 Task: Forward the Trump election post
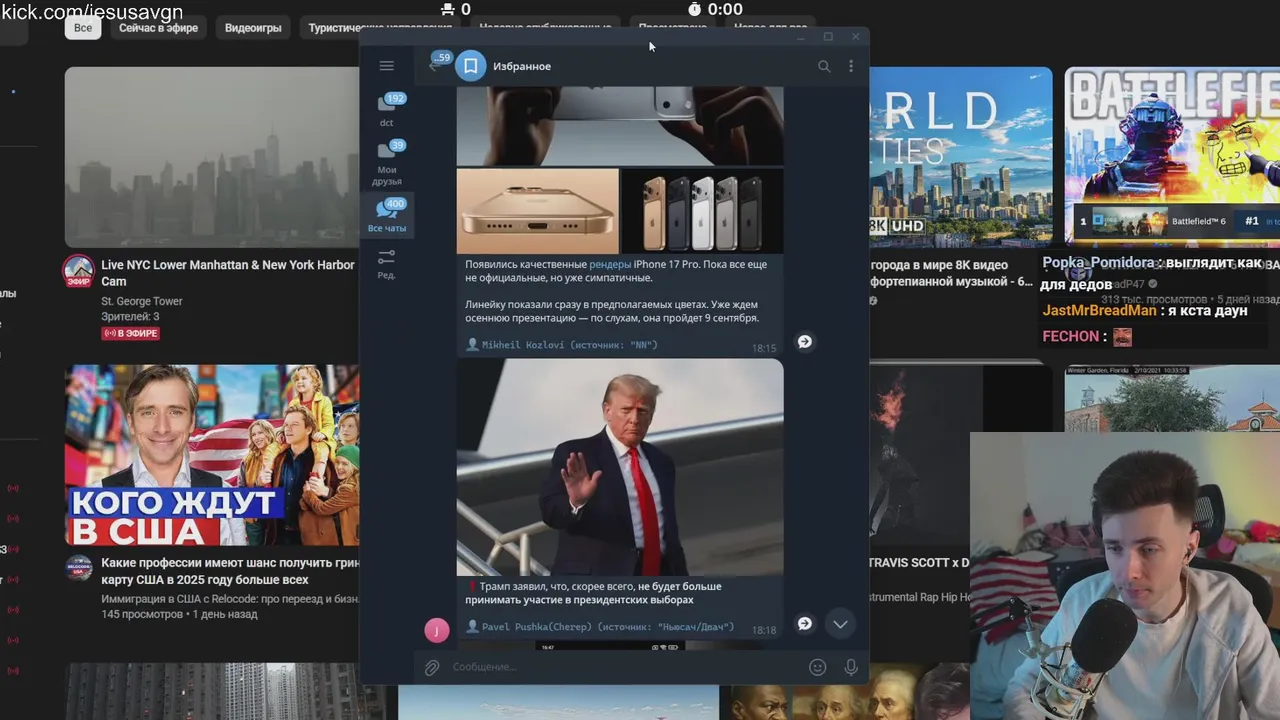pos(805,624)
